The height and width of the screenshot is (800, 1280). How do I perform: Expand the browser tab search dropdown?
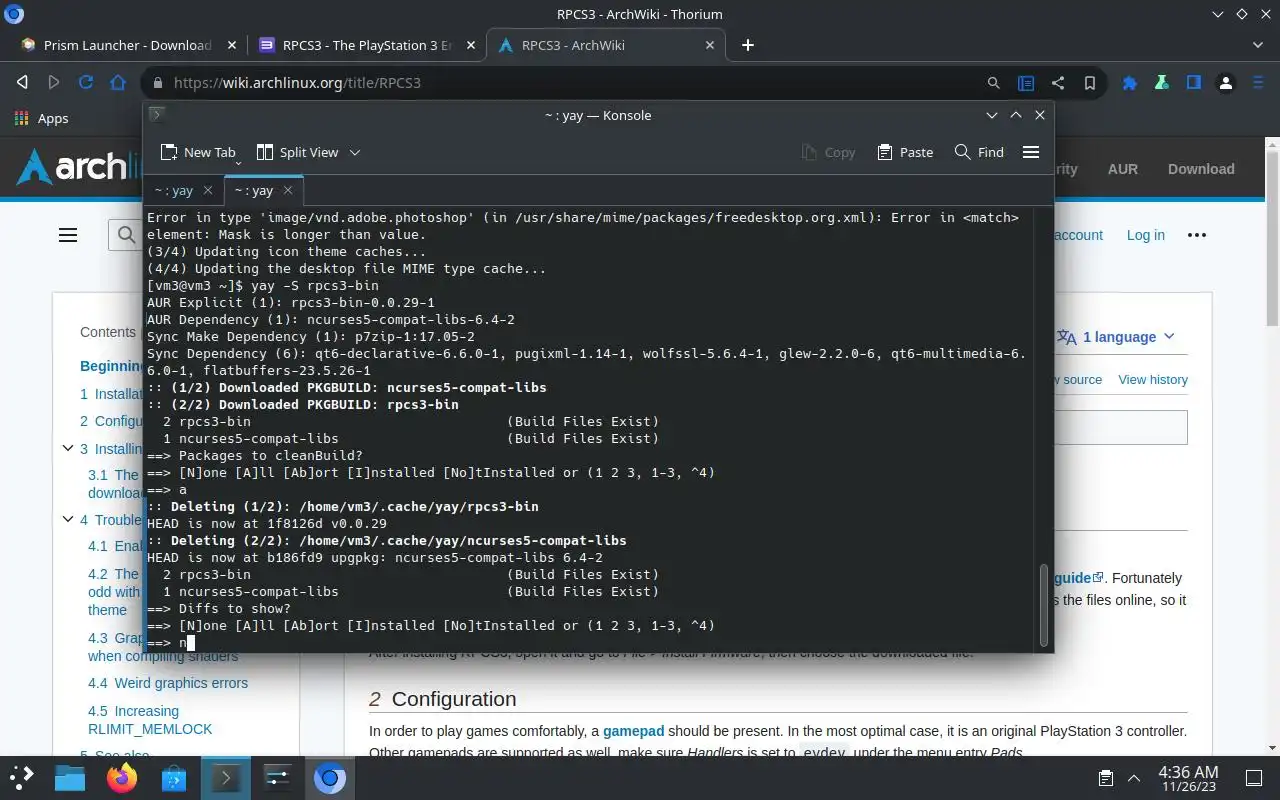pos(1259,45)
